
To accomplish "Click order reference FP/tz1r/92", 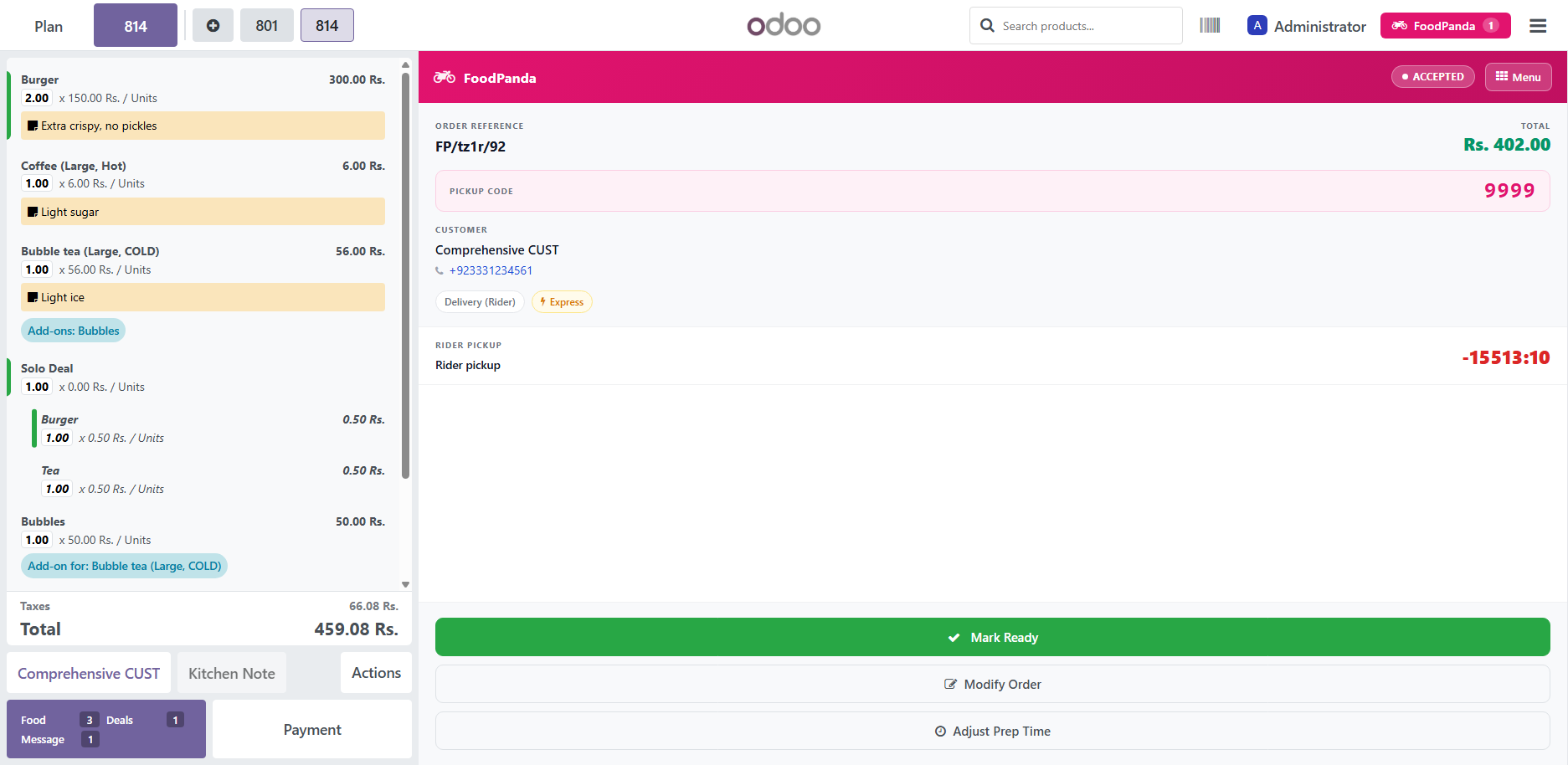I will point(470,146).
